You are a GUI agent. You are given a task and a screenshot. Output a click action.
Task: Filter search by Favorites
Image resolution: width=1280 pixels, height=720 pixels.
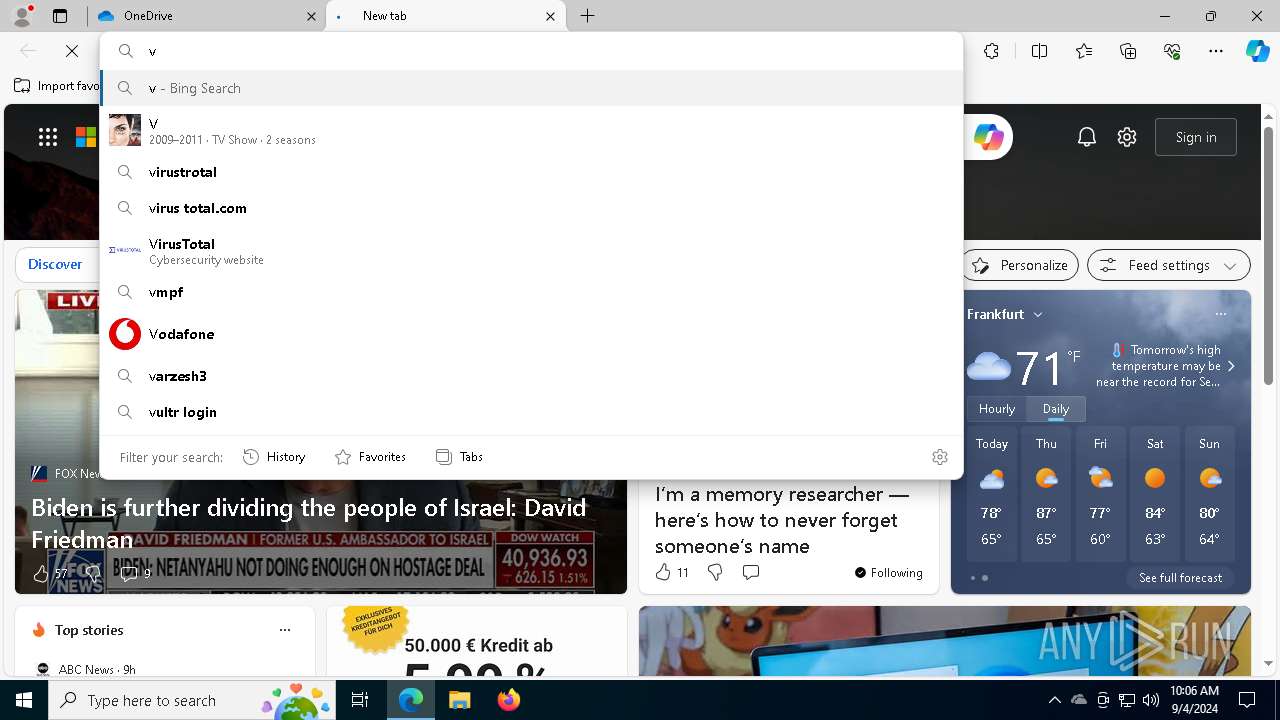(x=370, y=457)
